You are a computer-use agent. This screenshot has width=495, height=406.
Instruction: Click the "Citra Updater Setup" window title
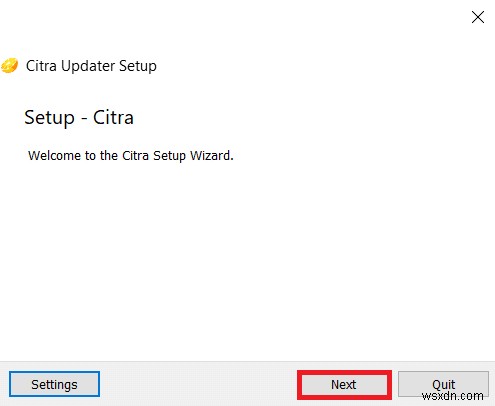click(x=91, y=66)
